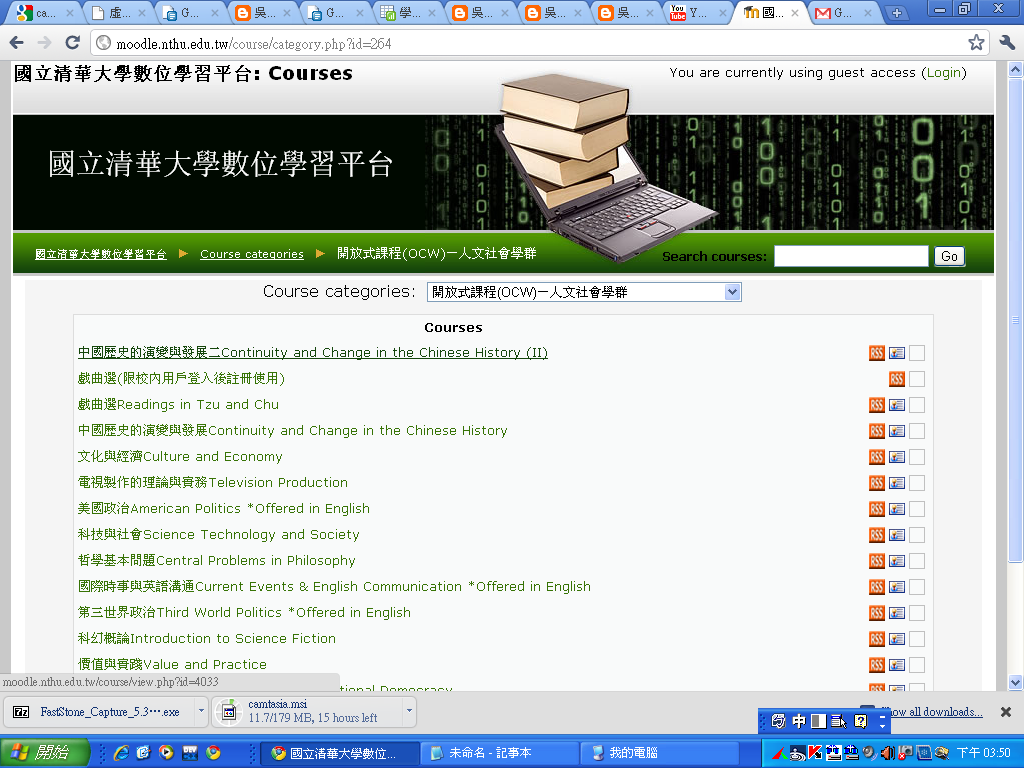Open Current Events & English Communication course
Screen dimensions: 1024x768
click(334, 586)
